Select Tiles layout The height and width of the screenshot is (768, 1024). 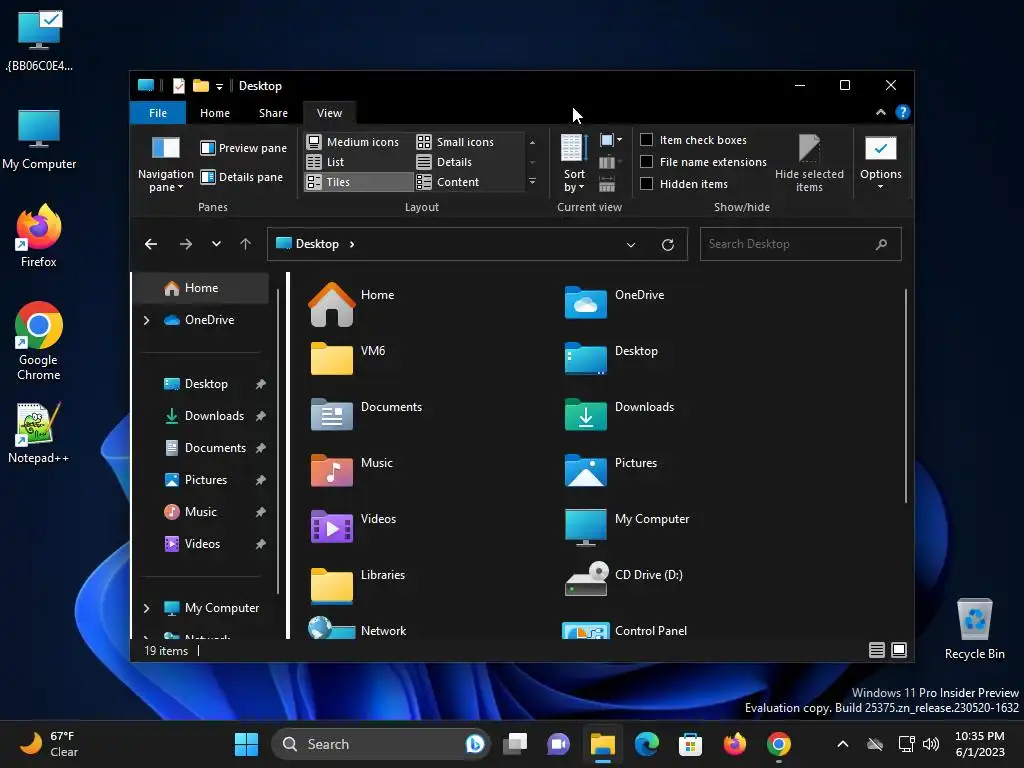359,182
